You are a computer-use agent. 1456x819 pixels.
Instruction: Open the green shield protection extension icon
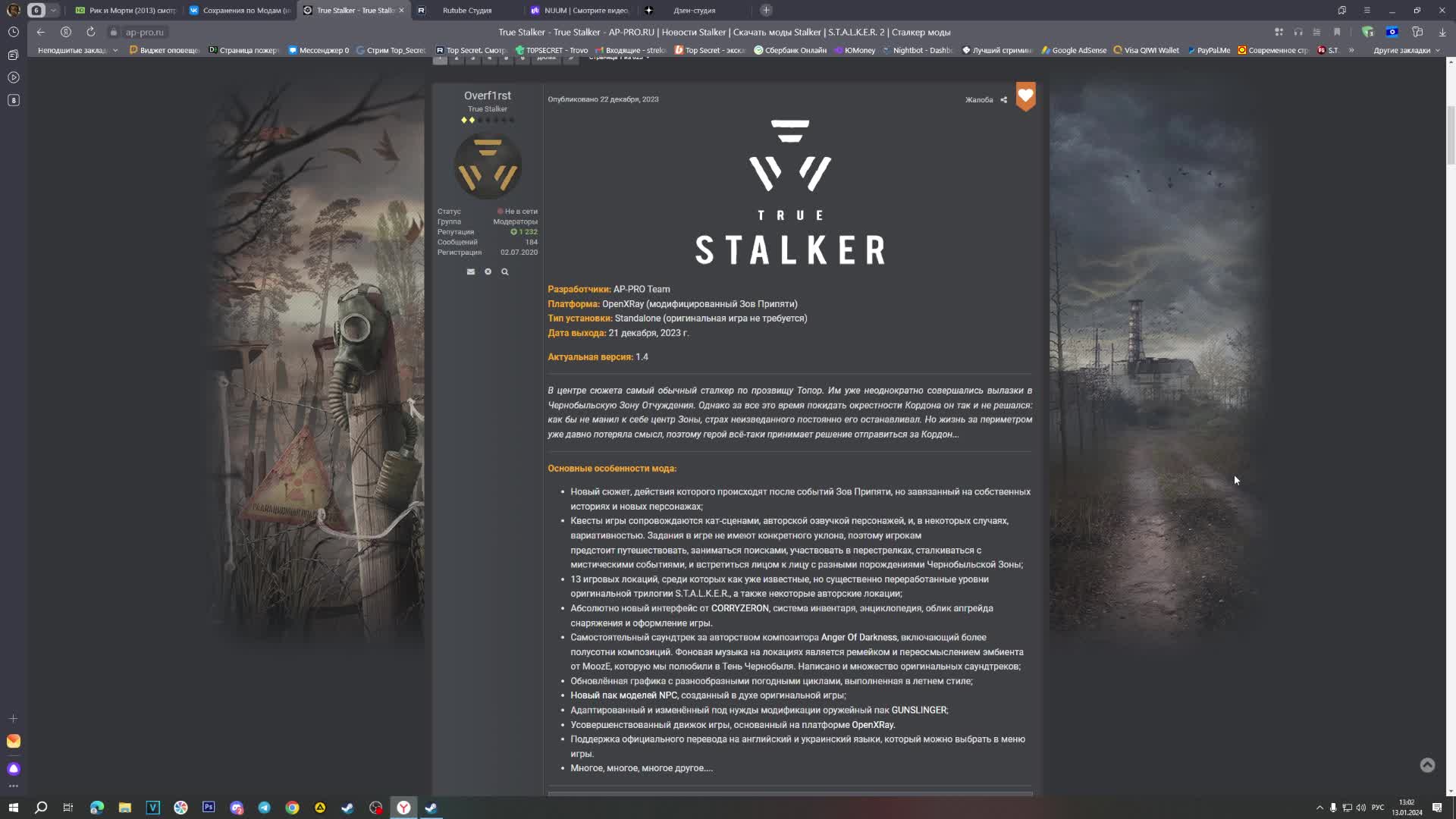point(1367,32)
